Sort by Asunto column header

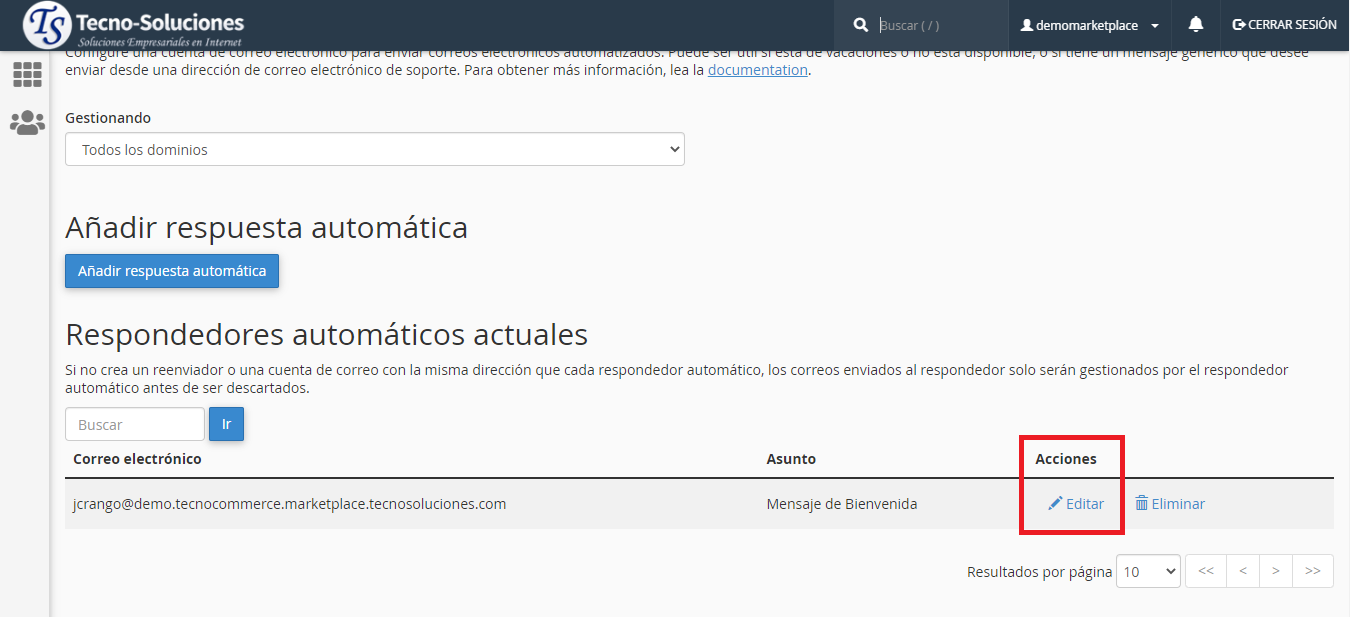[x=791, y=459]
